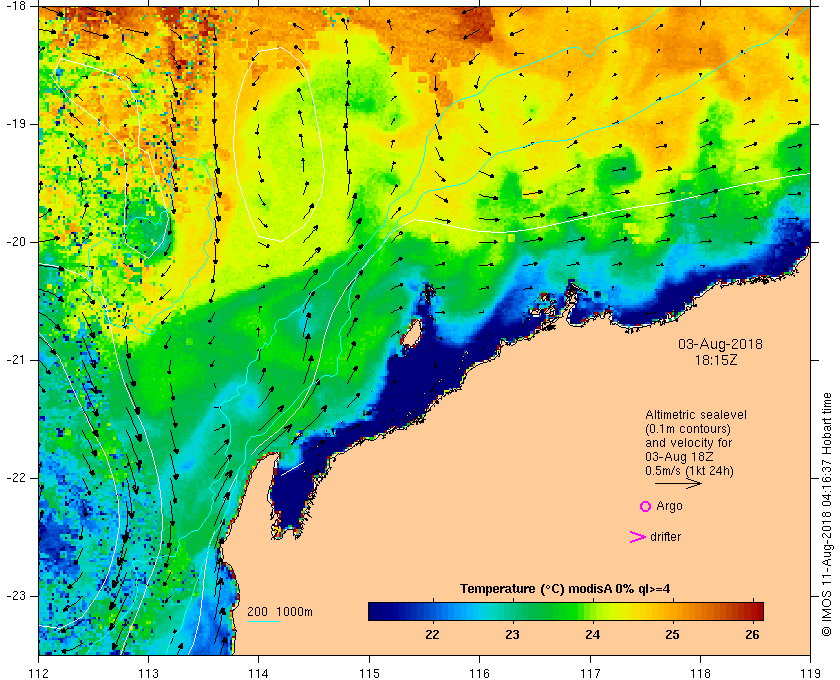The width and height of the screenshot is (840, 680).
Task: Click the vertical IMOS copyright timestamp text
Action: point(827,514)
